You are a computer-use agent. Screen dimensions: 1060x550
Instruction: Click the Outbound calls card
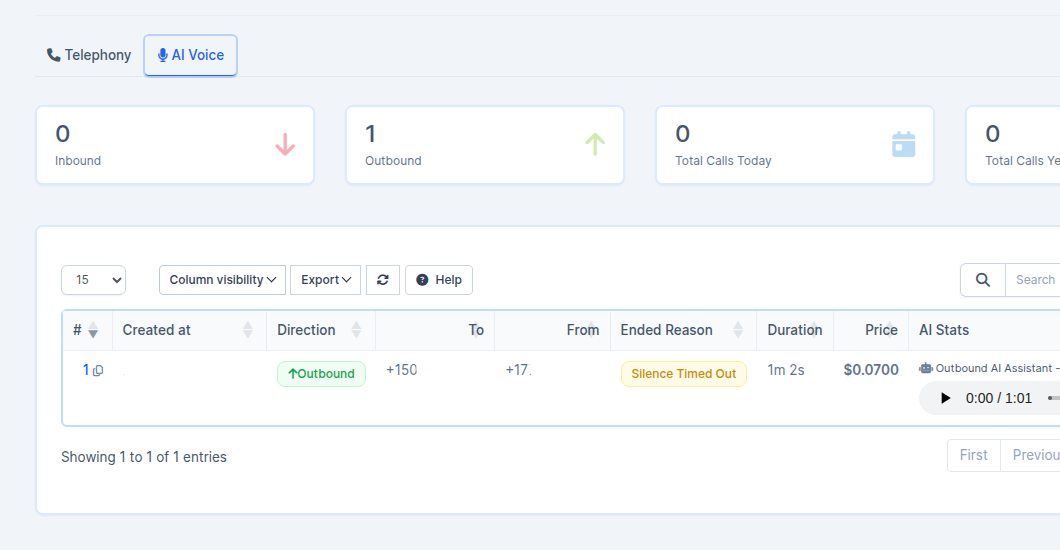coord(485,145)
